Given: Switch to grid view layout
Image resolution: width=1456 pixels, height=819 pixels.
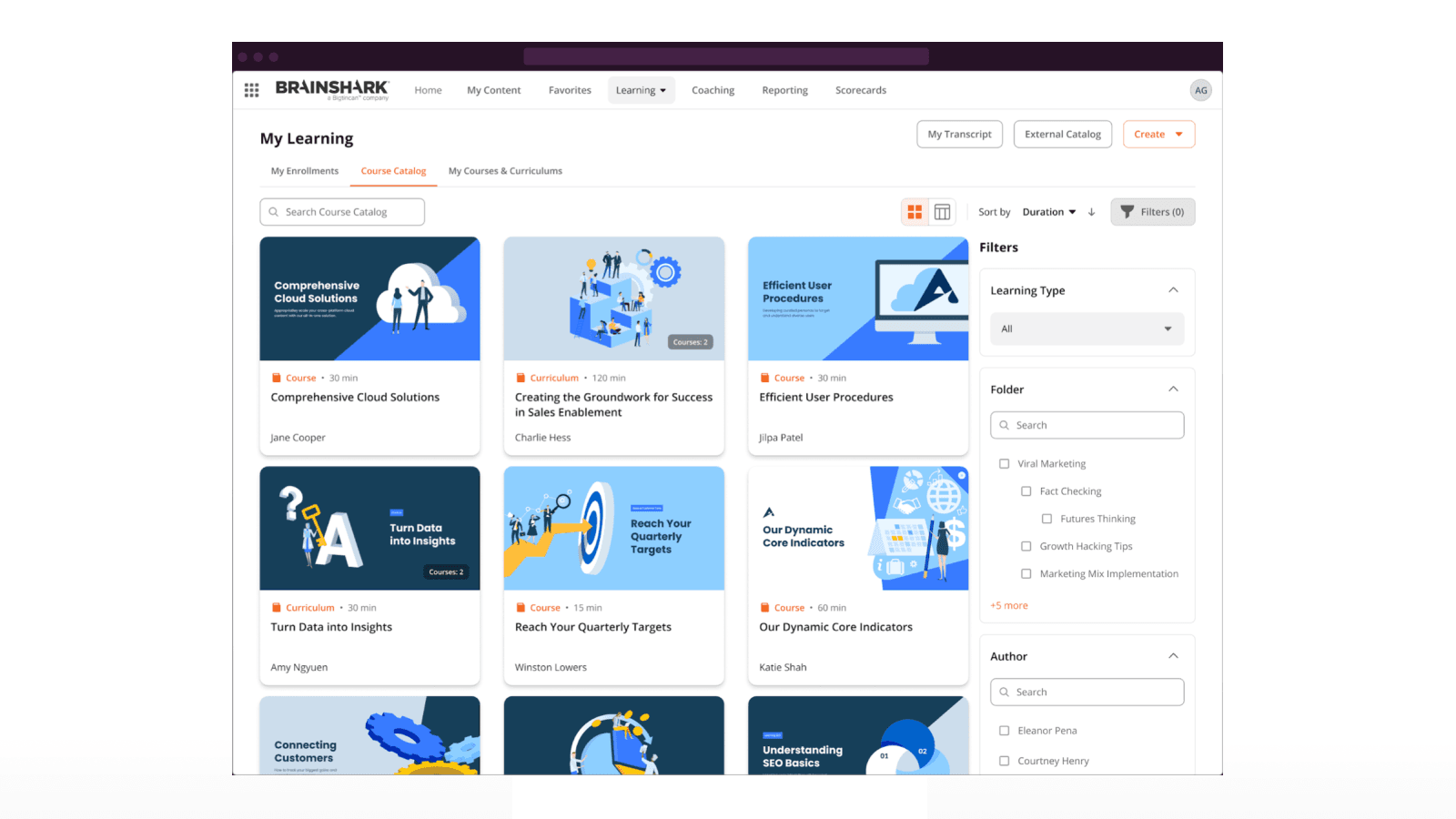Looking at the screenshot, I should point(915,211).
